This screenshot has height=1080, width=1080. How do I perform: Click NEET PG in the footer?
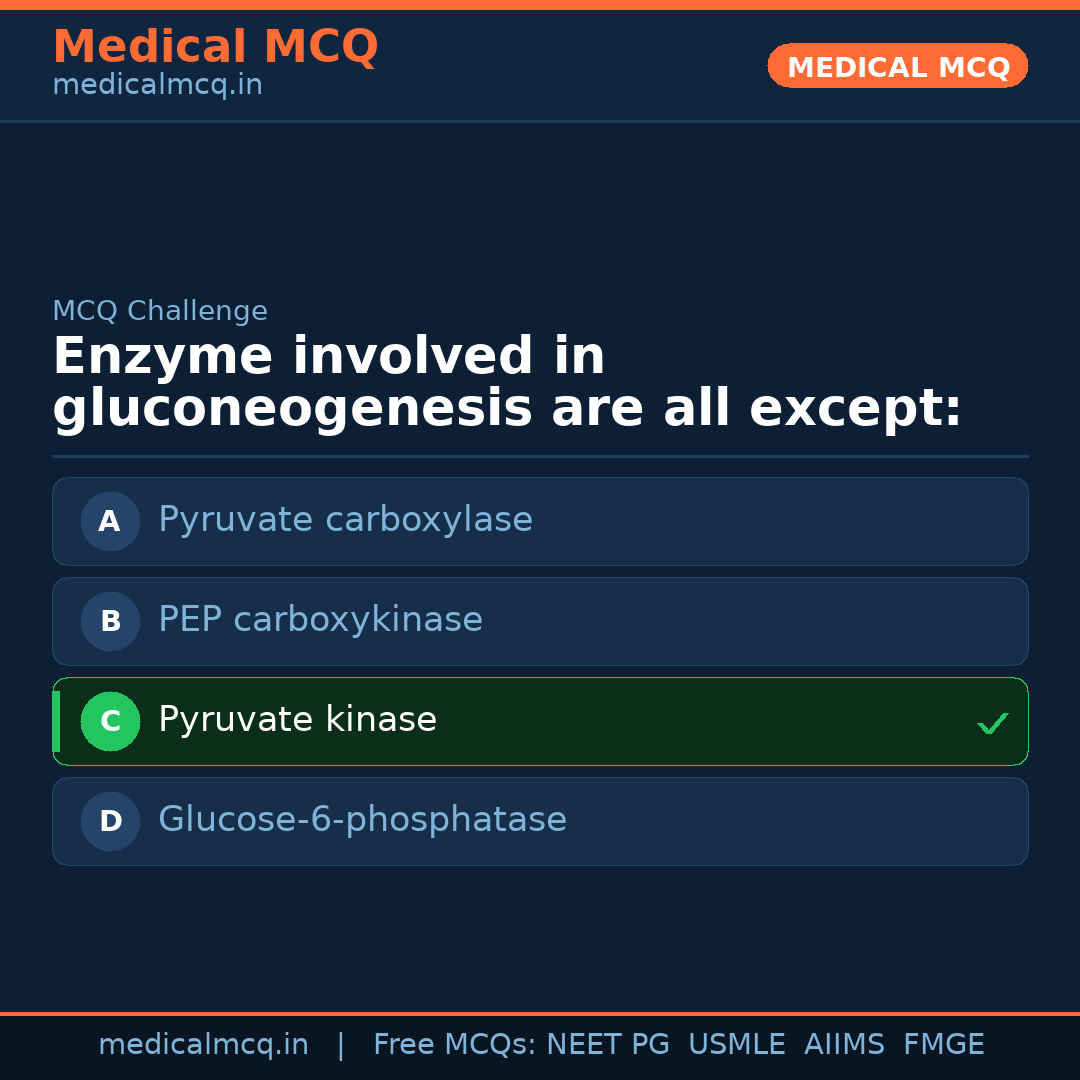pyautogui.click(x=608, y=1045)
